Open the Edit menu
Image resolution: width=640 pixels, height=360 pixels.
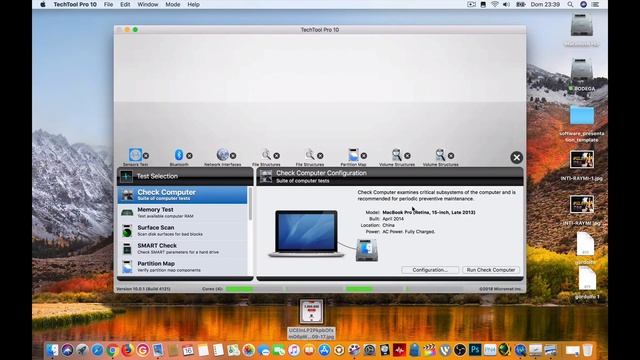[125, 4]
